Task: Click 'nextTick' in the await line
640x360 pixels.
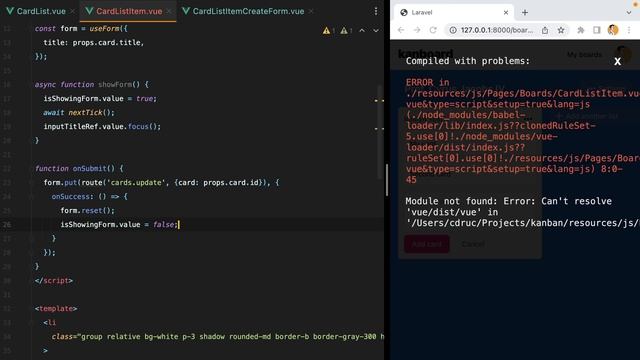Action: coord(85,113)
